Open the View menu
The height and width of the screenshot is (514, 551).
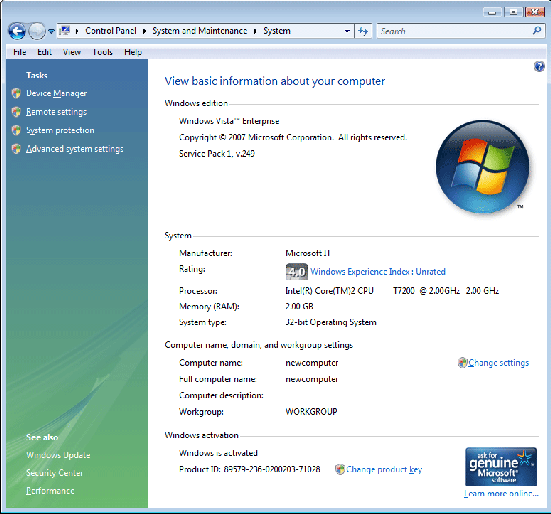point(72,52)
